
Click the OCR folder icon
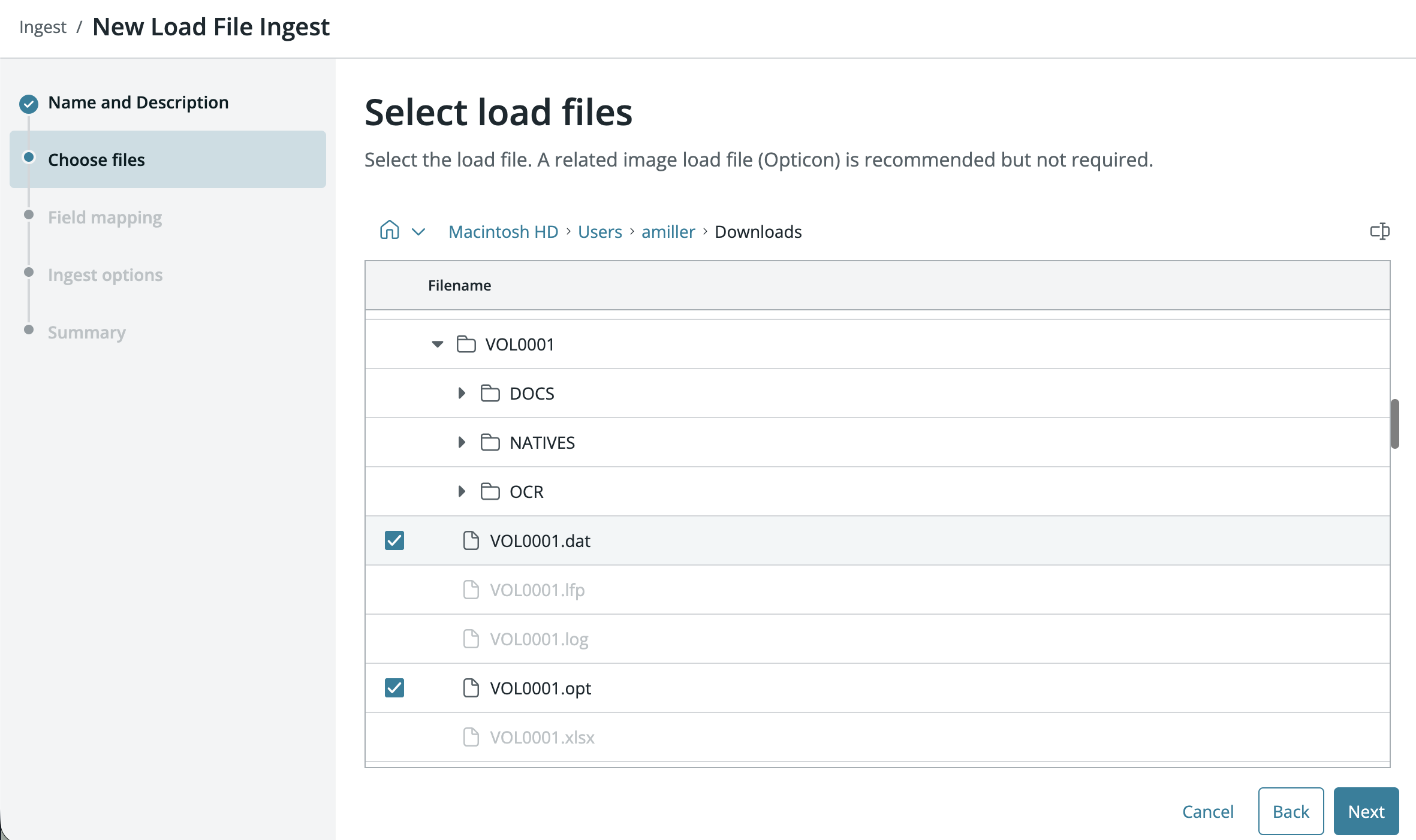point(490,491)
